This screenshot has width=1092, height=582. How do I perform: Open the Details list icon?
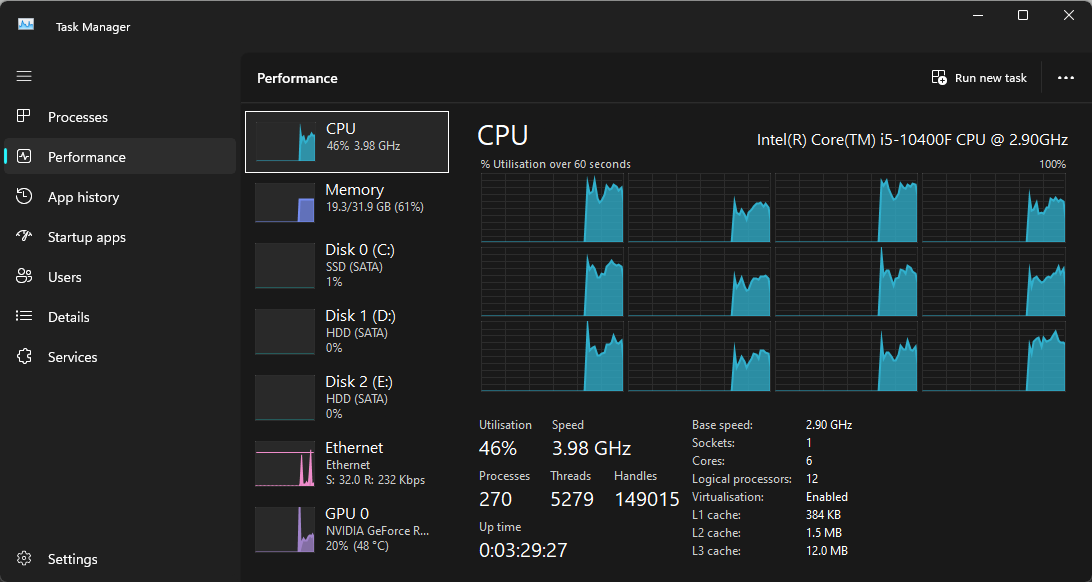pyautogui.click(x=24, y=317)
